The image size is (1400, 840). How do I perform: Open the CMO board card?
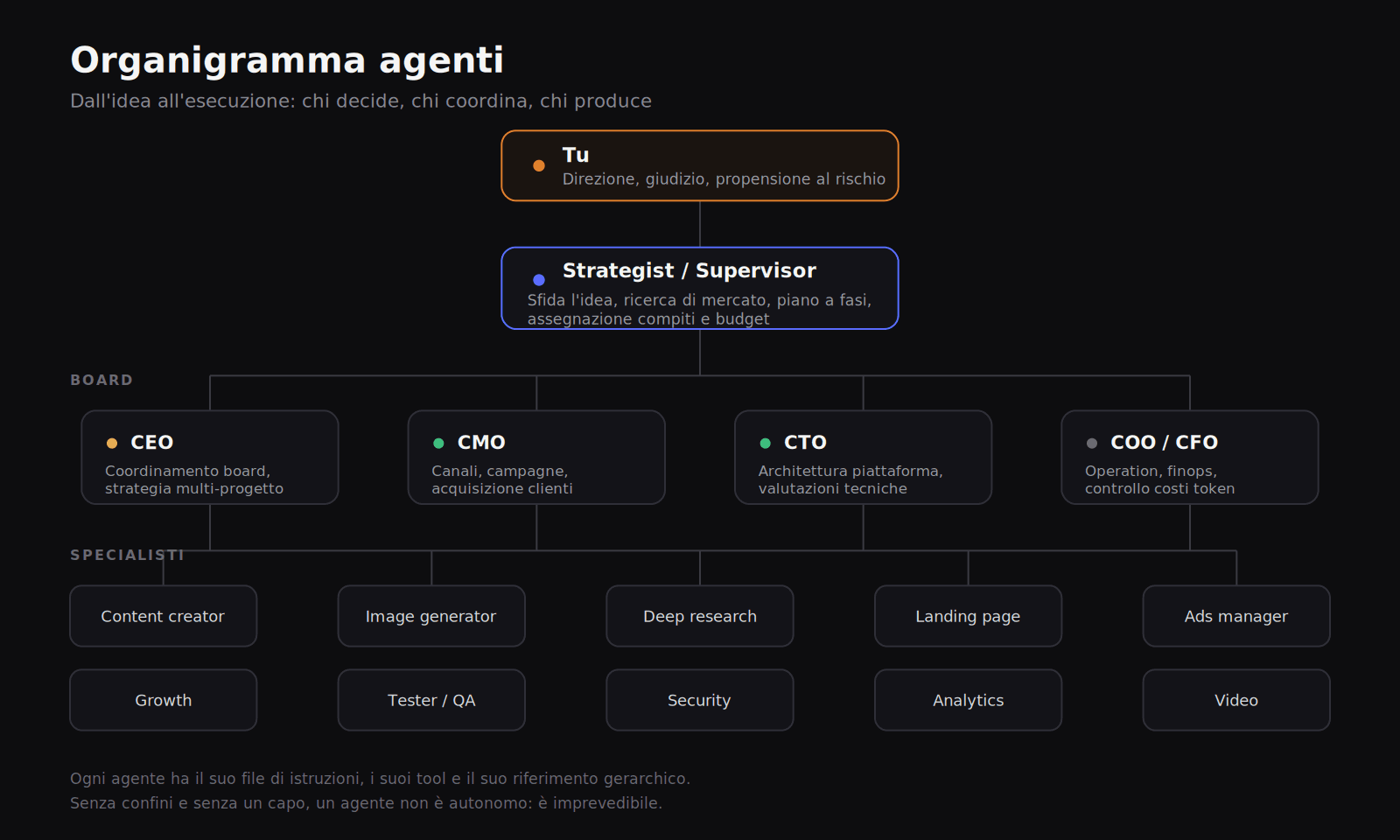[536, 458]
